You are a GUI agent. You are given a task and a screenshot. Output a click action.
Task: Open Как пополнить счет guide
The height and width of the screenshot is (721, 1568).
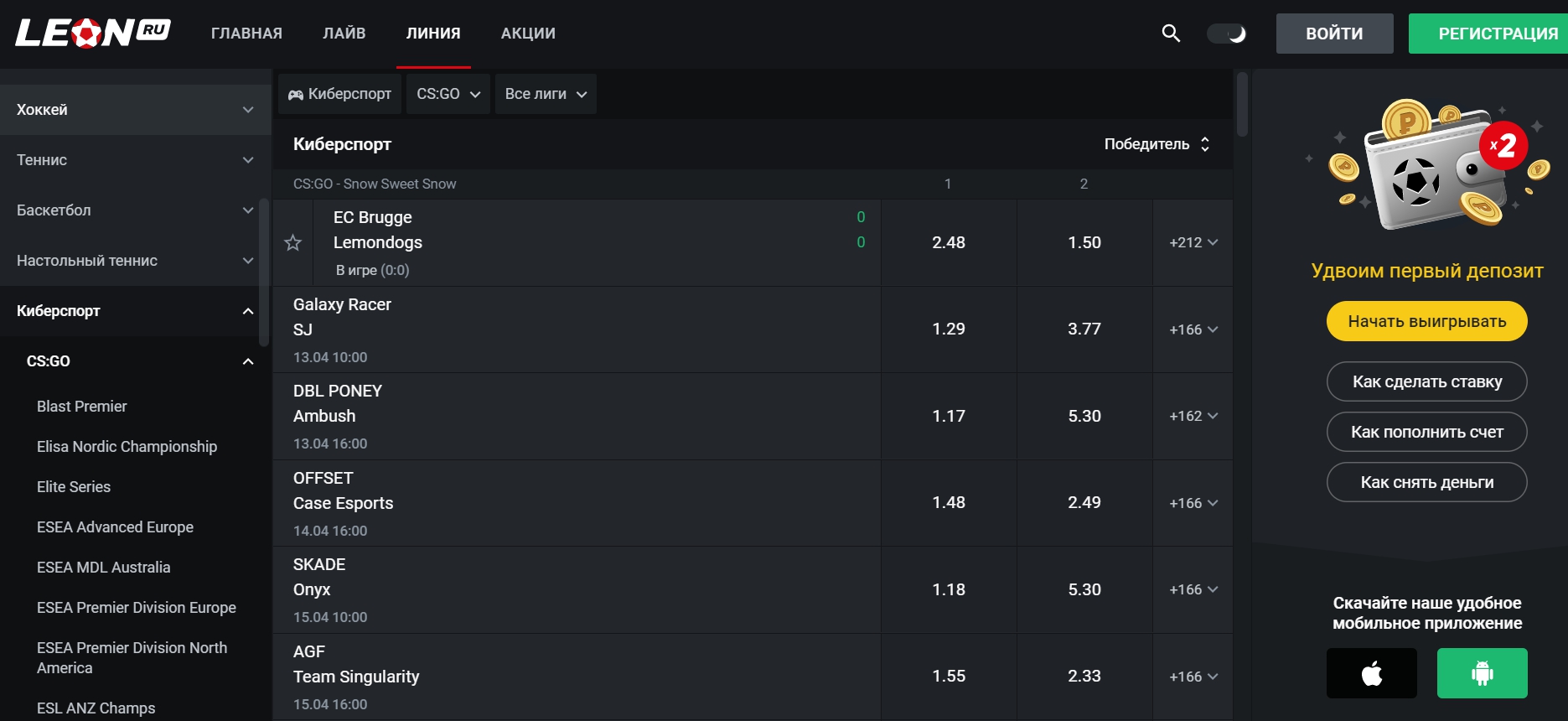1426,432
